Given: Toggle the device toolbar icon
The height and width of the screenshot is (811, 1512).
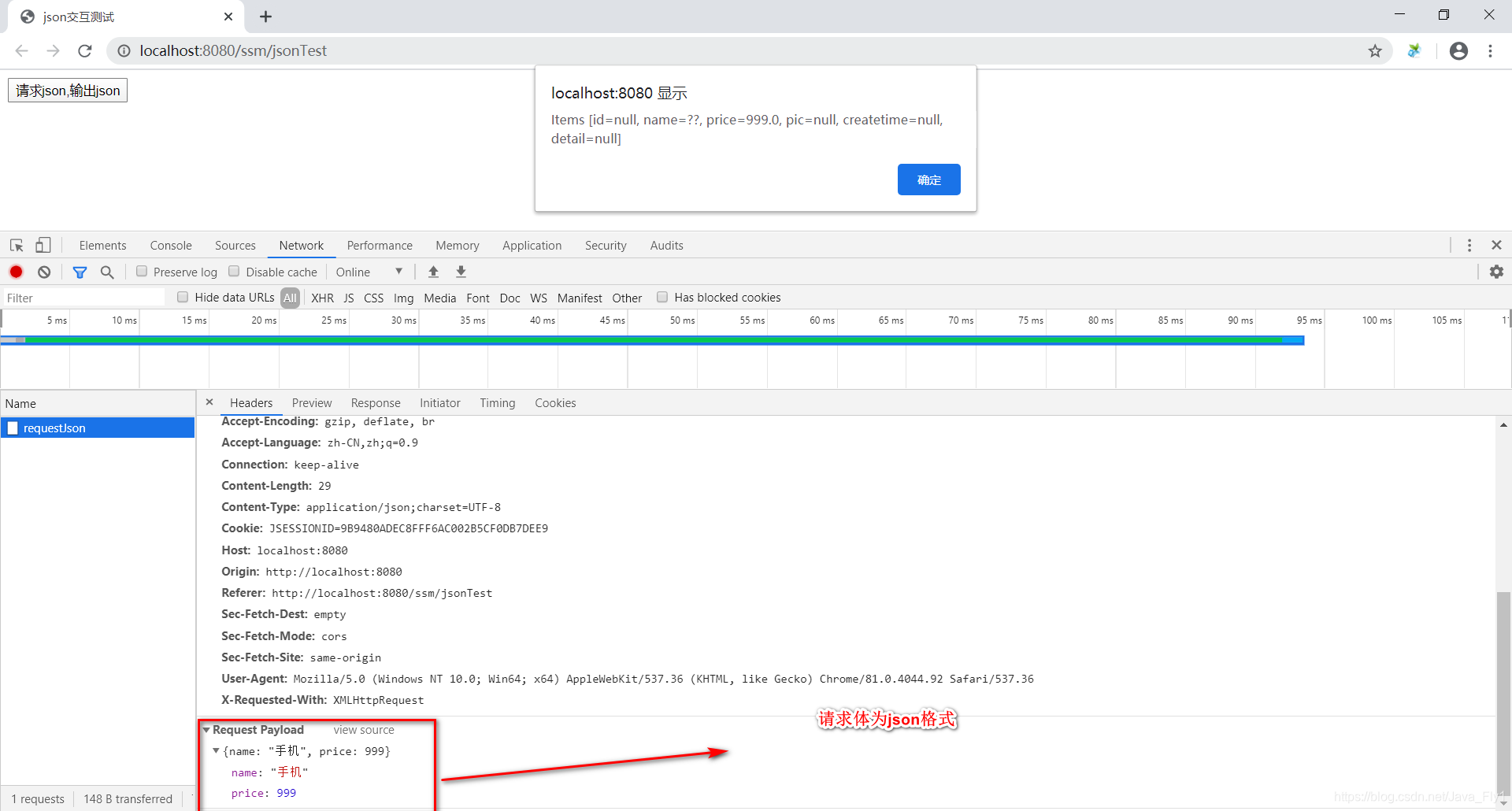Looking at the screenshot, I should (43, 246).
